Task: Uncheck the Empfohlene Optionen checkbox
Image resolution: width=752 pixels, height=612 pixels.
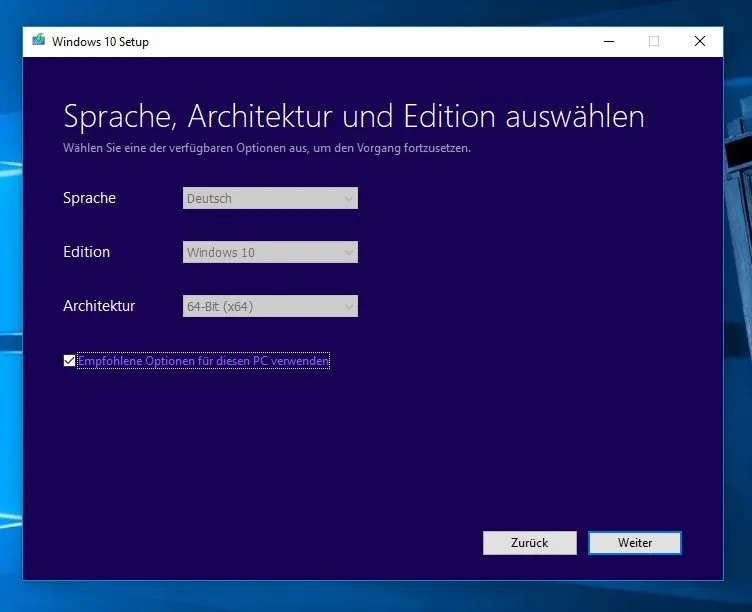Action: (x=69, y=360)
